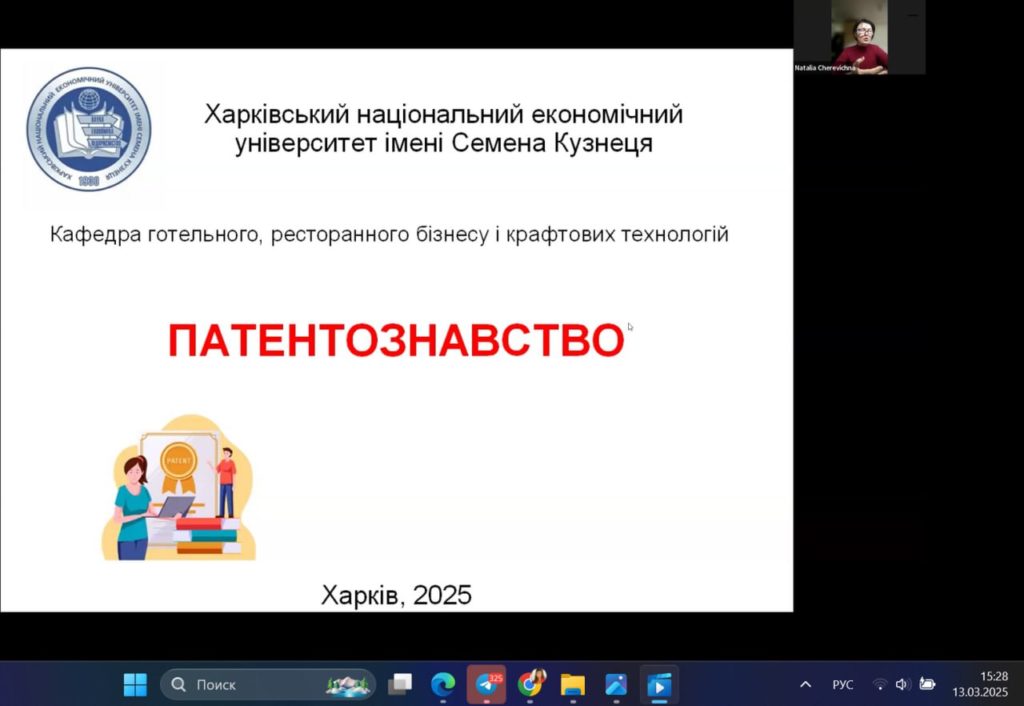Image resolution: width=1024 pixels, height=706 pixels.
Task: Switch to Google Chrome in the taskbar
Action: [x=530, y=684]
